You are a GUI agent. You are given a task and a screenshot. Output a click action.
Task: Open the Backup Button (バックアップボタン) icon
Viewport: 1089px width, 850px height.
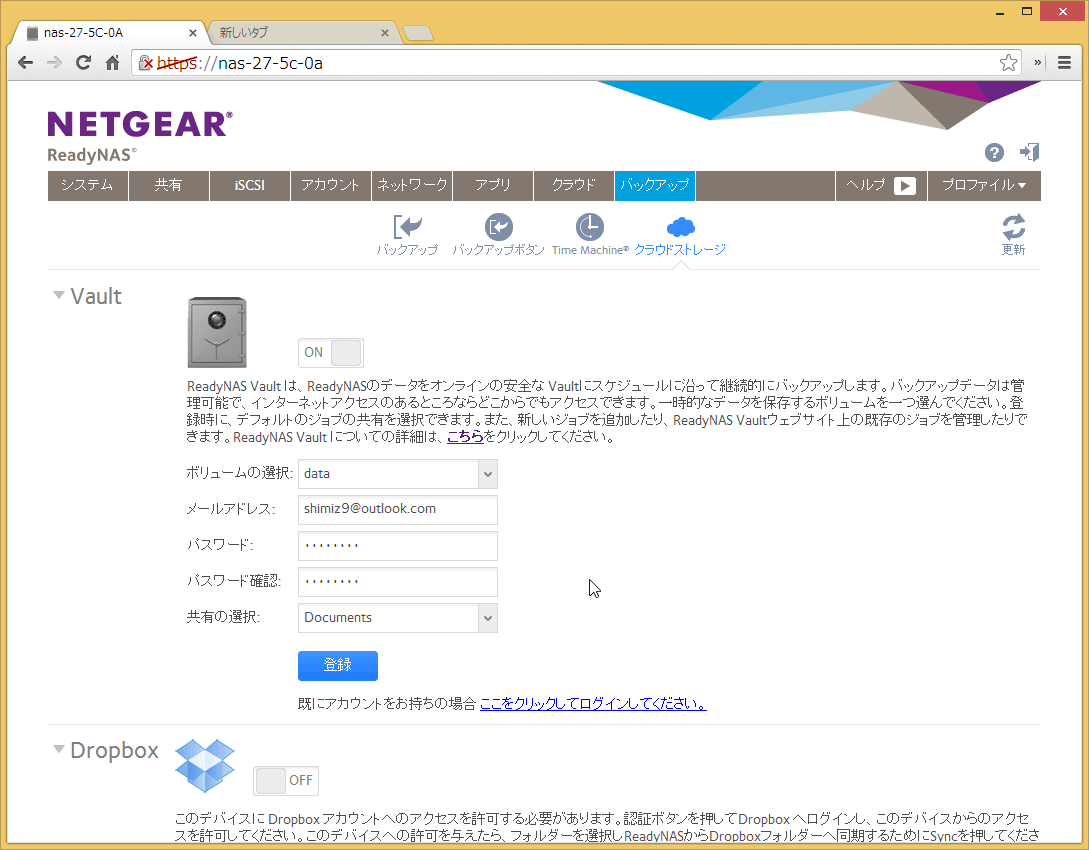tap(498, 228)
